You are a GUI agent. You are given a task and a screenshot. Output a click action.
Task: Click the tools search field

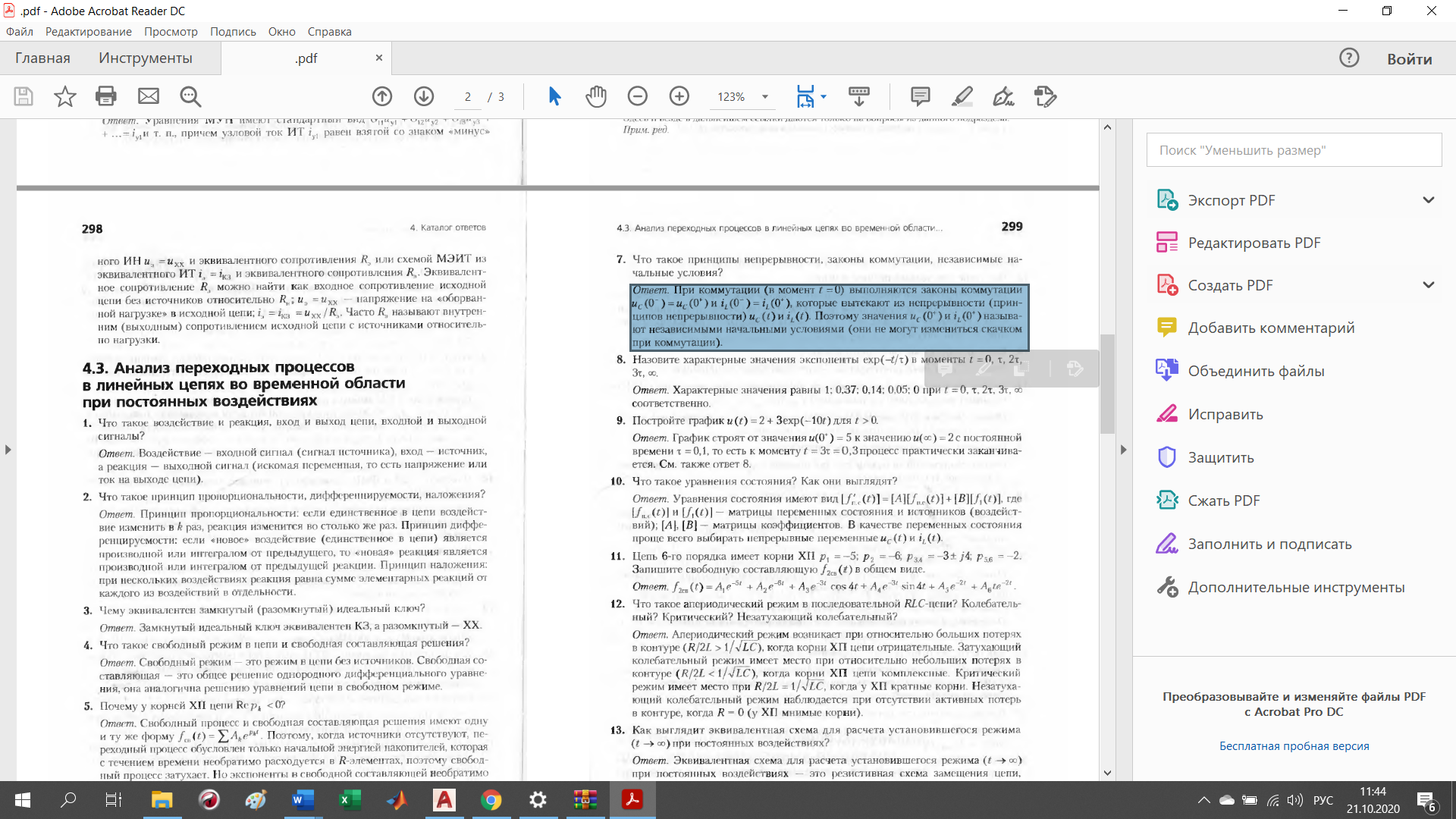1294,150
